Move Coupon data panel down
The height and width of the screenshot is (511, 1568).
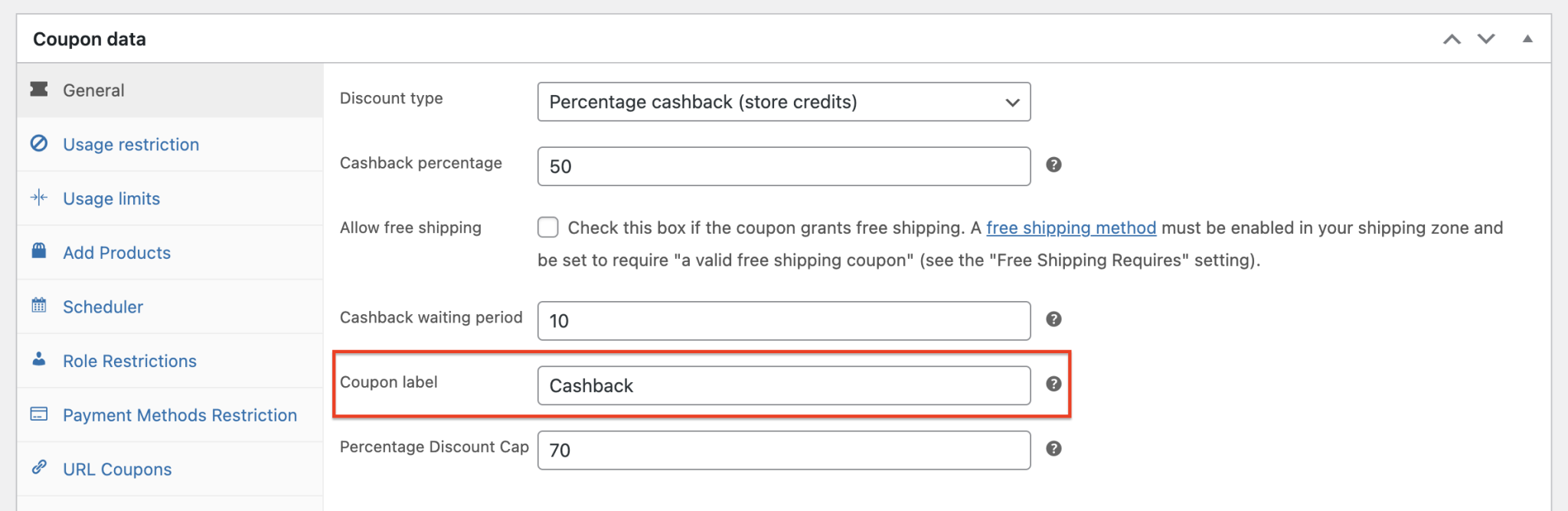coord(1486,39)
